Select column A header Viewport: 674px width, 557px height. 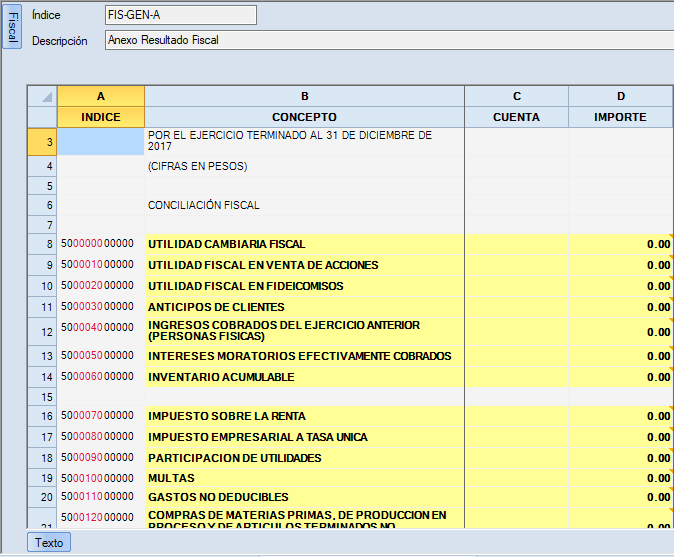[101, 96]
